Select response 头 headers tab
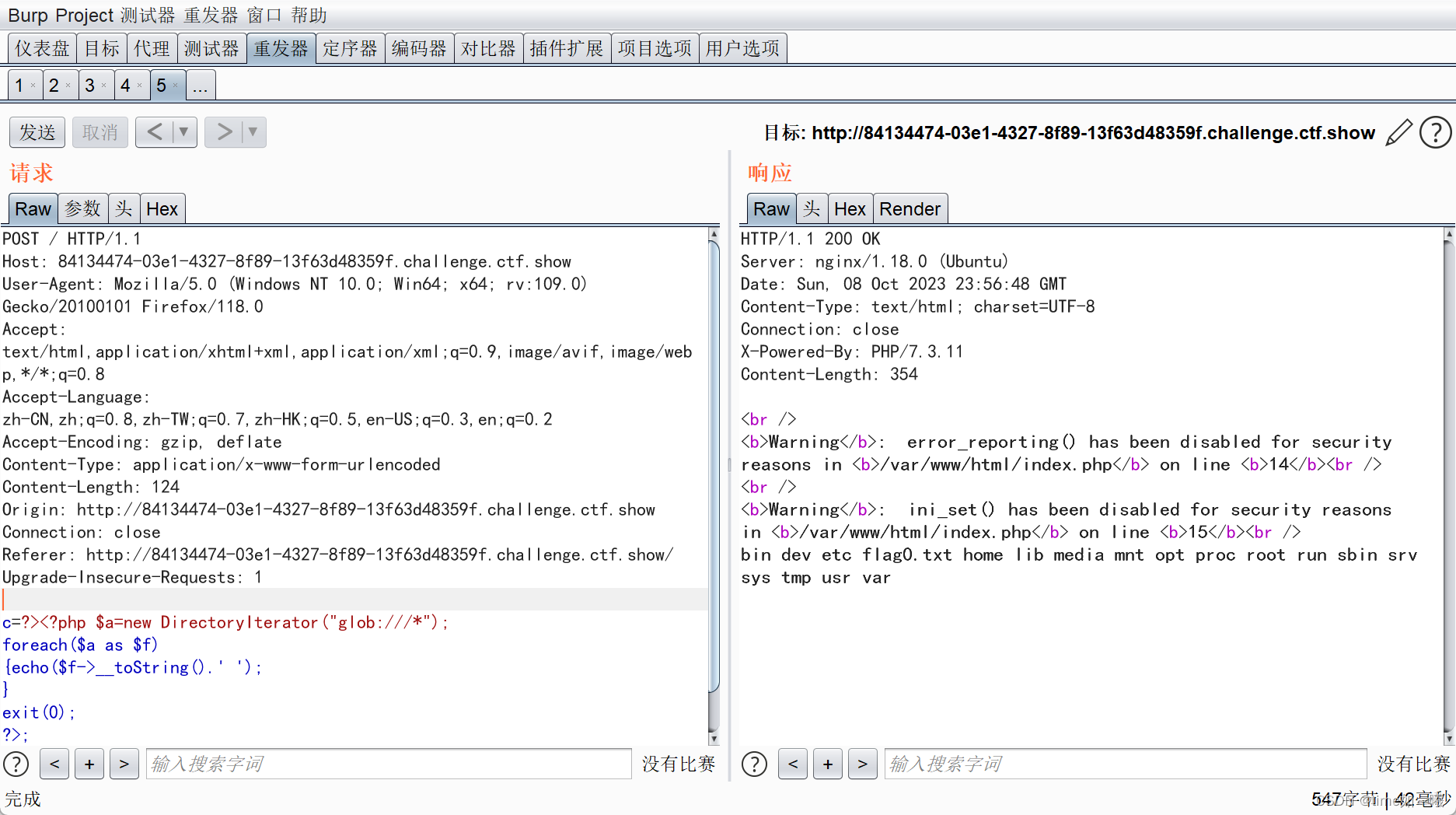The height and width of the screenshot is (815, 1456). (812, 208)
